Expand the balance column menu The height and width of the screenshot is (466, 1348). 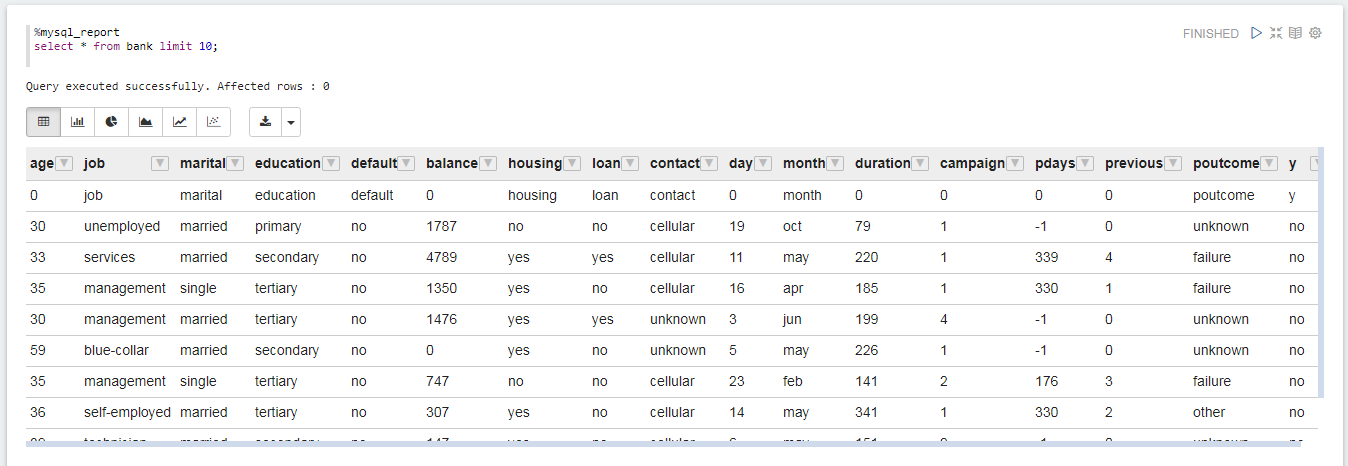pos(488,163)
